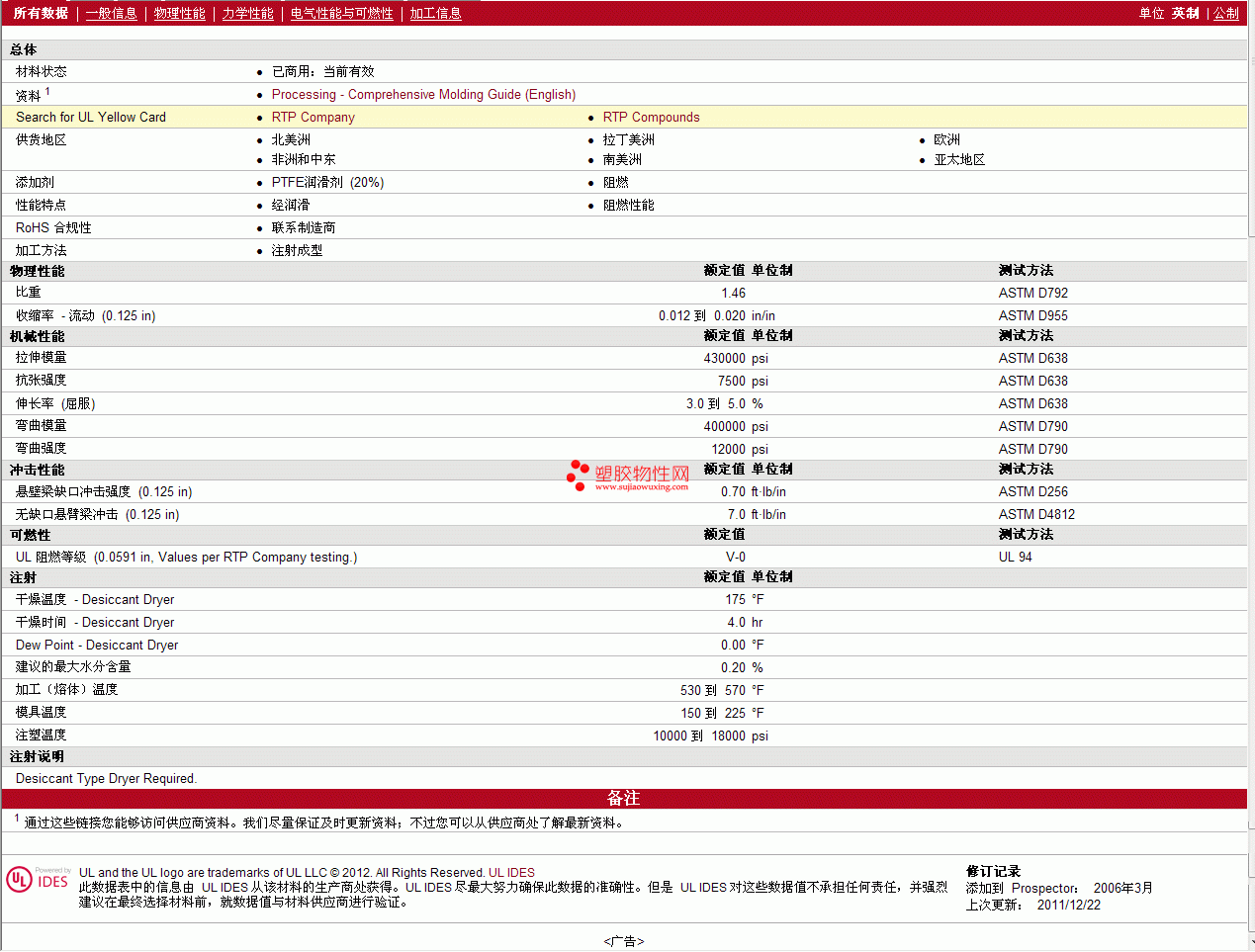Click 已商用: 当前有效 status text
Image resolution: width=1255 pixels, height=952 pixels.
(x=322, y=71)
